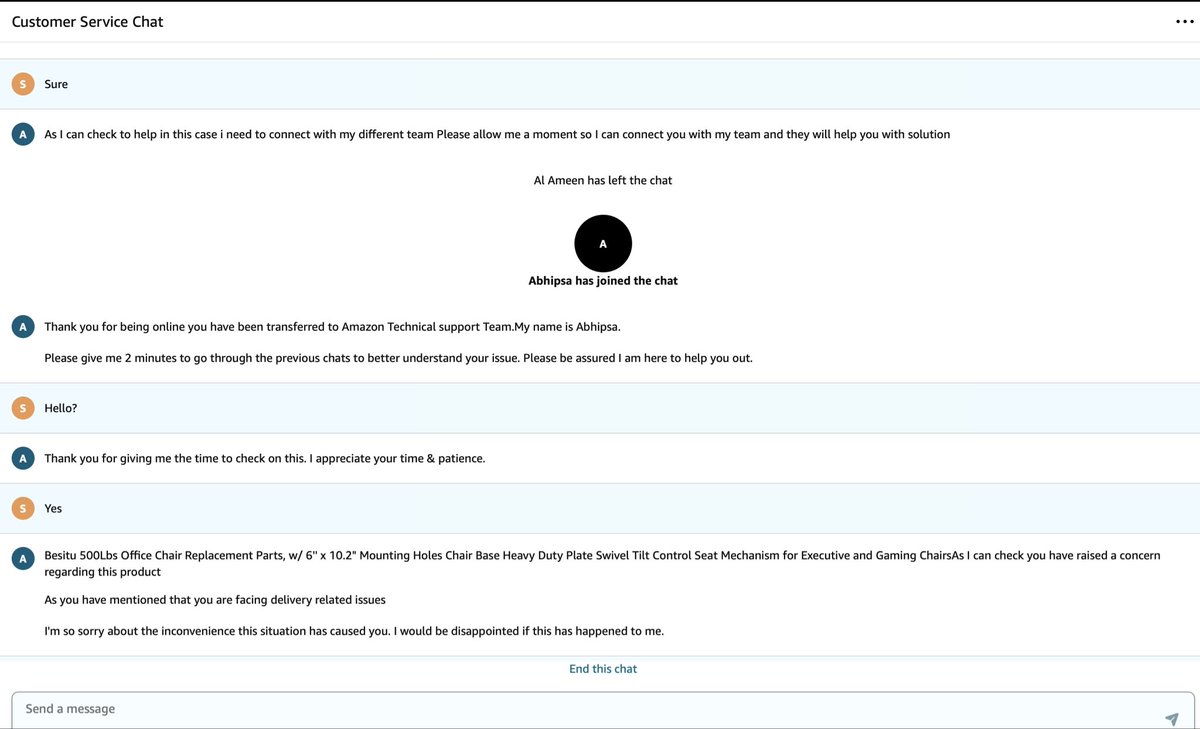Click the "facing delivery related issues" message line

click(215, 600)
